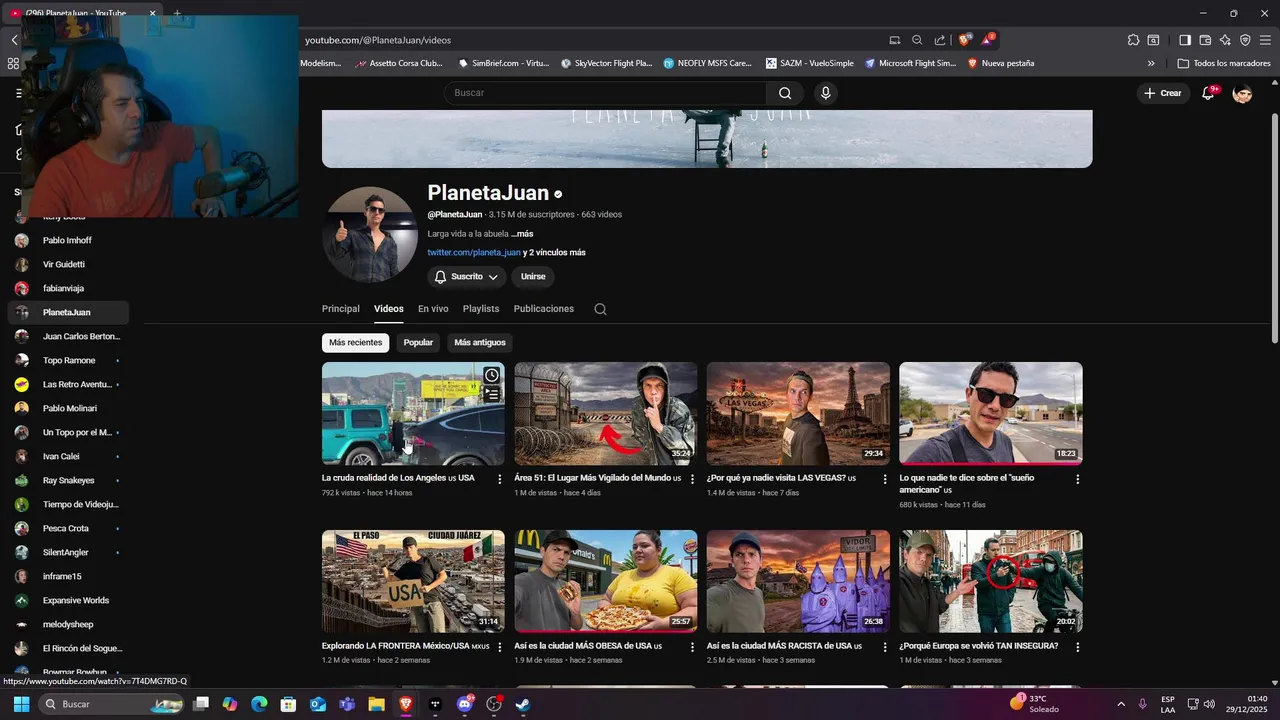This screenshot has height=720, width=1280.
Task: Open browser main hamburger menu
Action: coord(1265,40)
